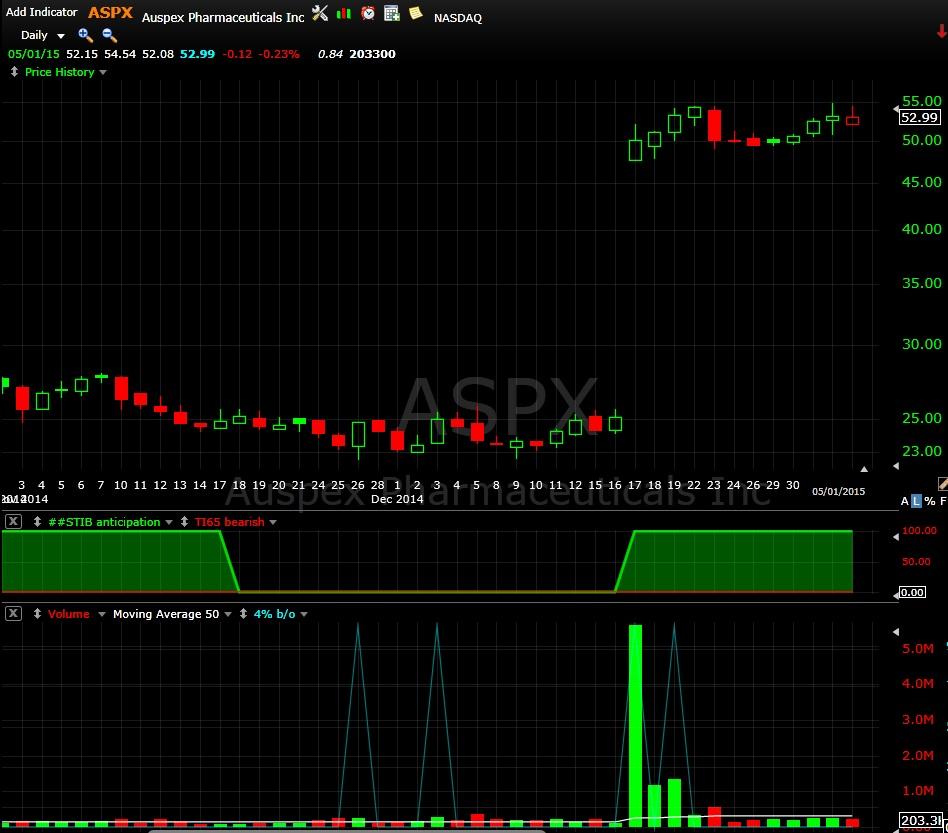948x833 pixels.
Task: Select the % percent scale option
Action: (930, 501)
